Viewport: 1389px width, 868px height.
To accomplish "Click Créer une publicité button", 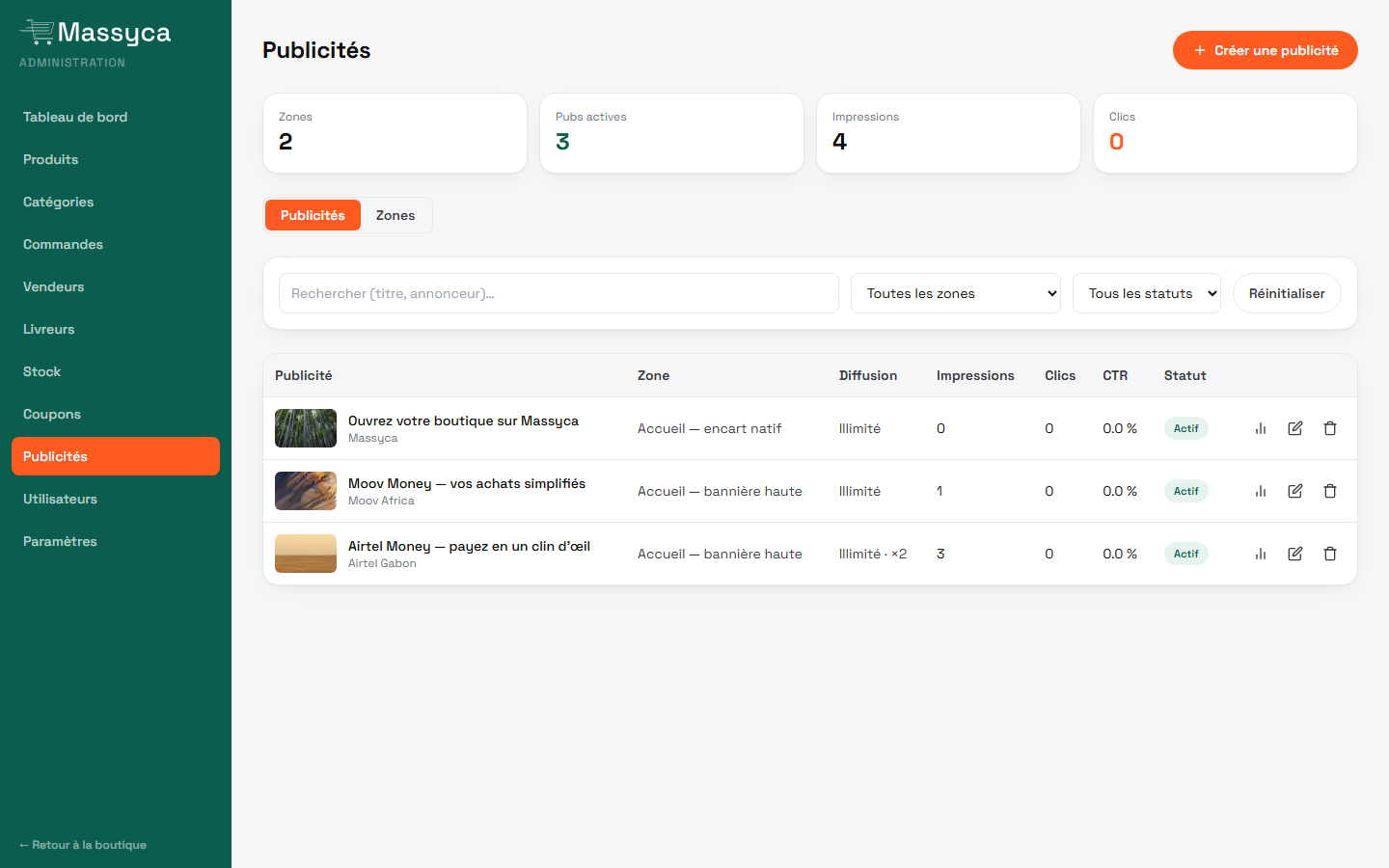I will (1266, 50).
